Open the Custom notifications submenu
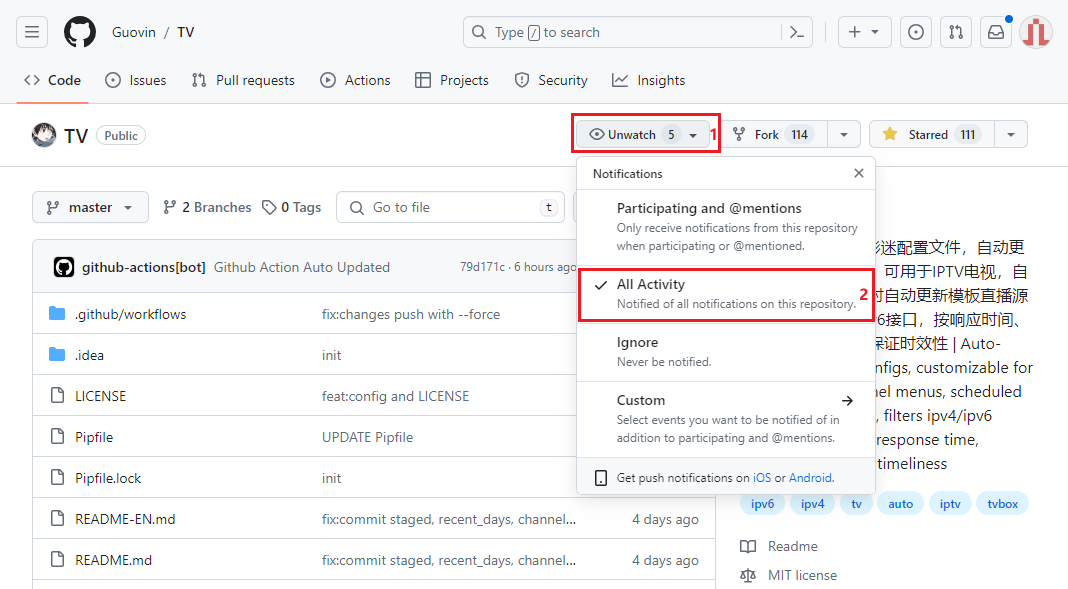This screenshot has width=1068, height=589. tap(725, 419)
